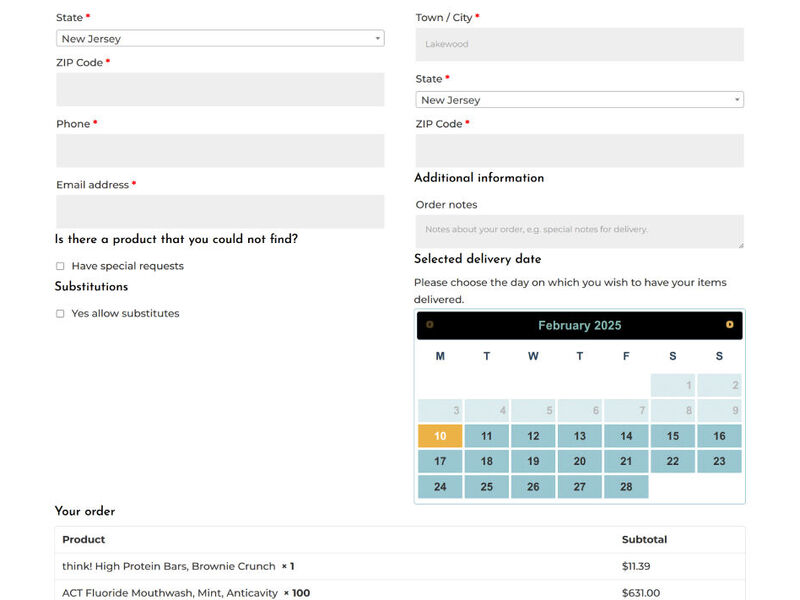
Task: Open the billing State dropdown
Action: [x=220, y=38]
